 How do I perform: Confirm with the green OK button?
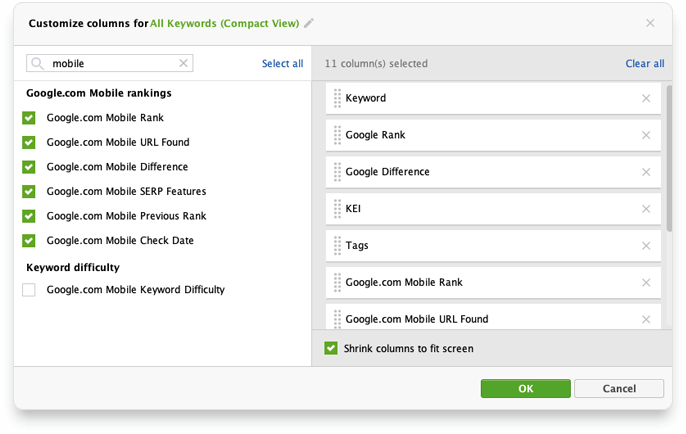[525, 388]
